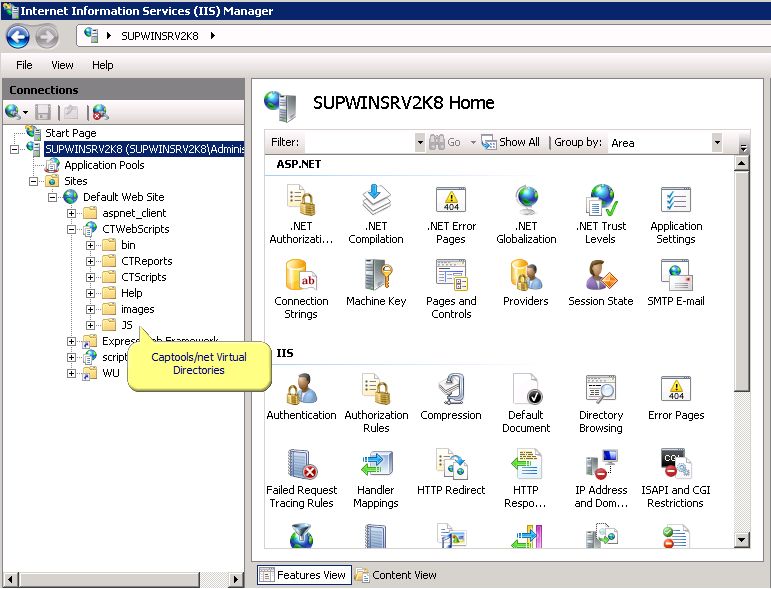
Task: Select Start Page in Connections tree
Action: [x=70, y=133]
